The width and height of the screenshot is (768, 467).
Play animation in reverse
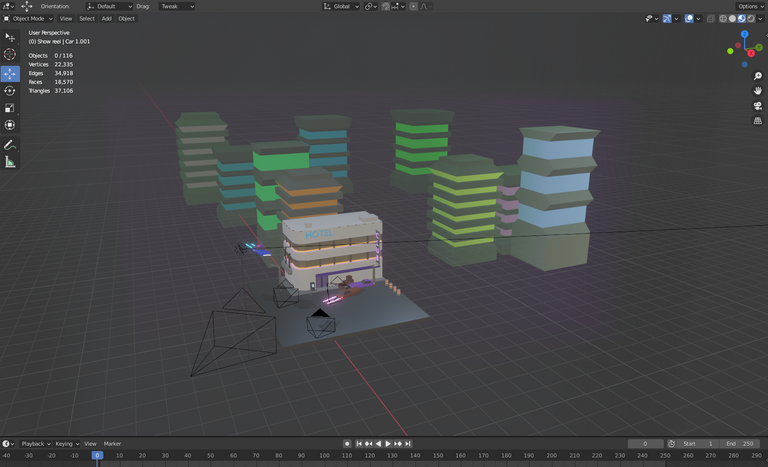[378, 443]
